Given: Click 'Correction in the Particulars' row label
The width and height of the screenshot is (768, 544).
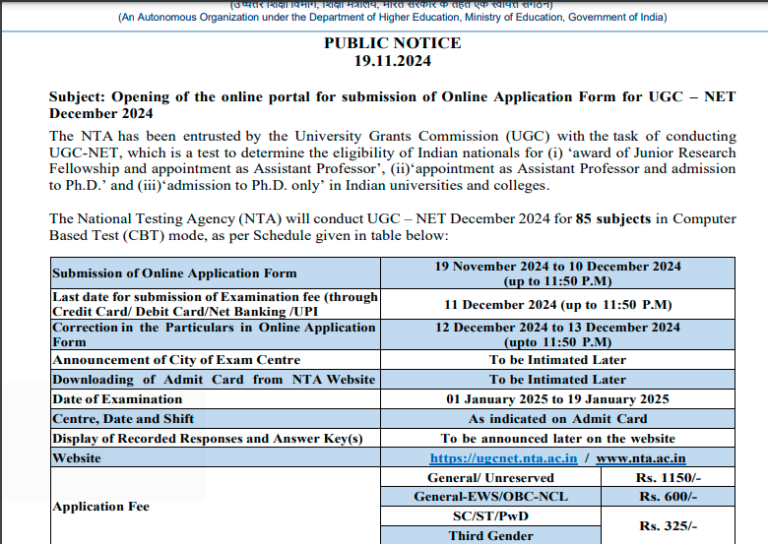Looking at the screenshot, I should pos(216,334).
